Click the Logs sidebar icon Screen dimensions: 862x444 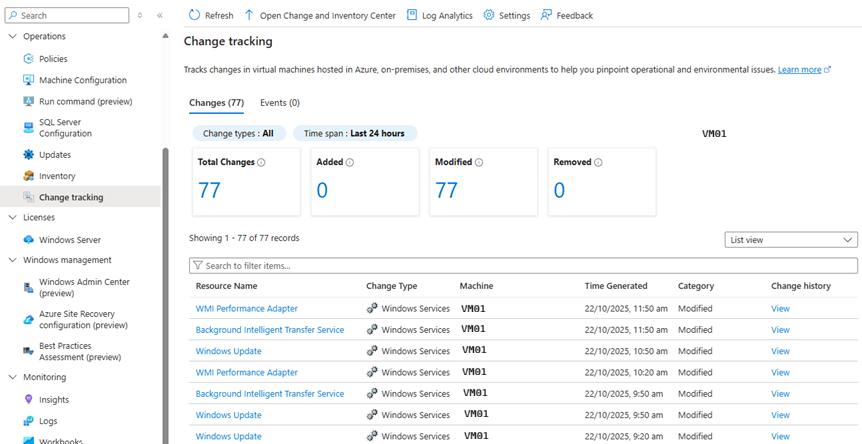click(29, 421)
